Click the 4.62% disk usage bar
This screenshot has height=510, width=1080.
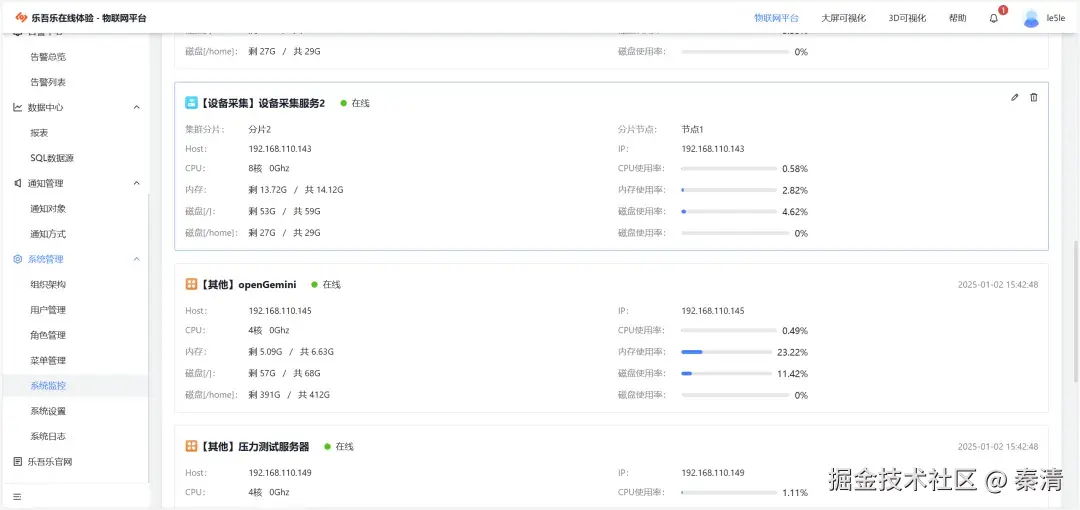click(x=729, y=212)
